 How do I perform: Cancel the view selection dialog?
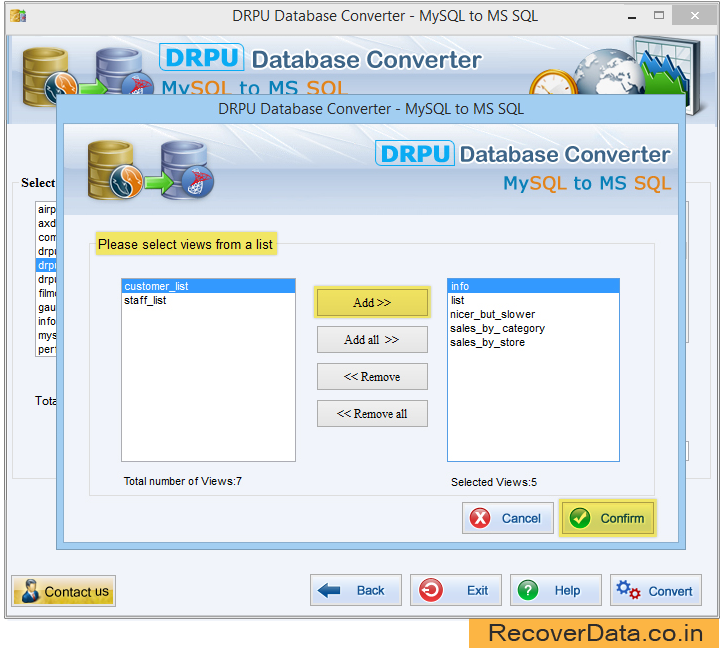pos(508,518)
